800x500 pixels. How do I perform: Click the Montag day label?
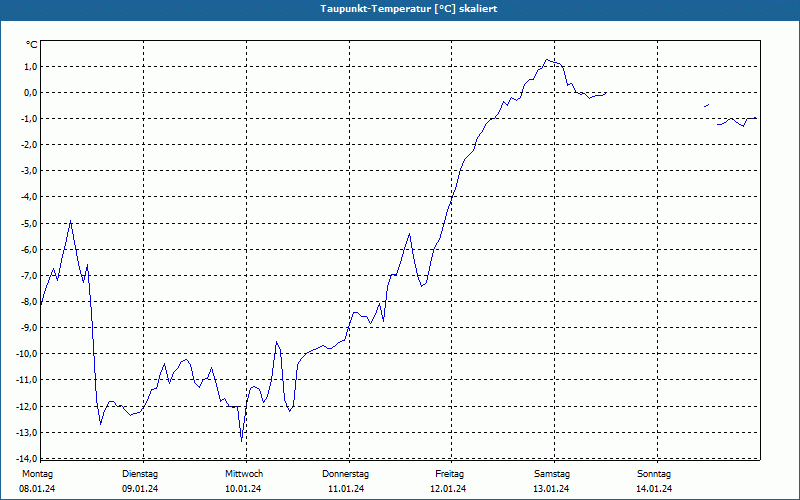tap(37, 474)
